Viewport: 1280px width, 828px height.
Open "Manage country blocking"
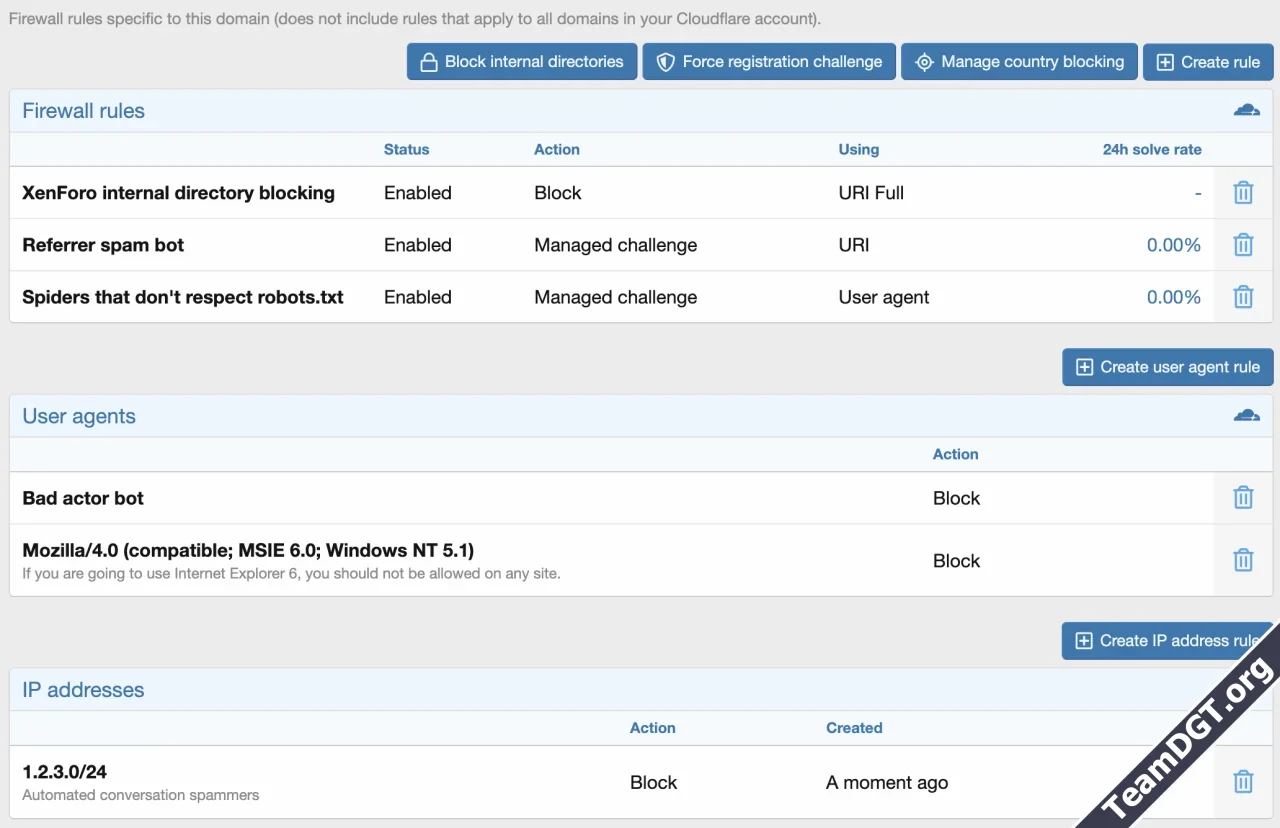(x=1019, y=61)
